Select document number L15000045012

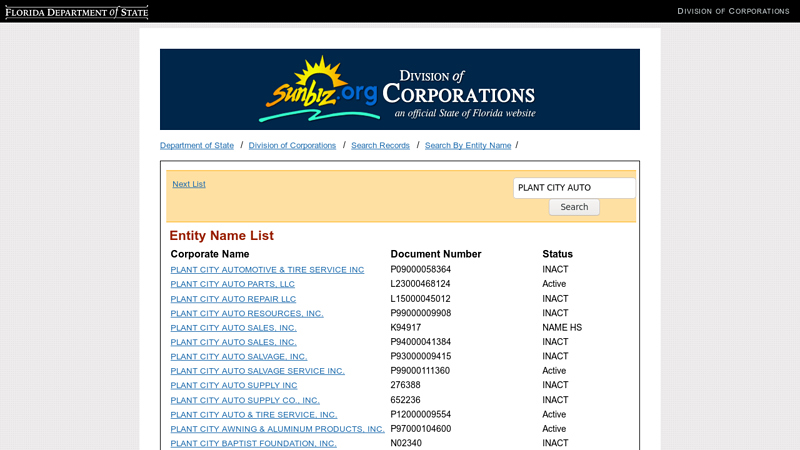[x=420, y=298]
